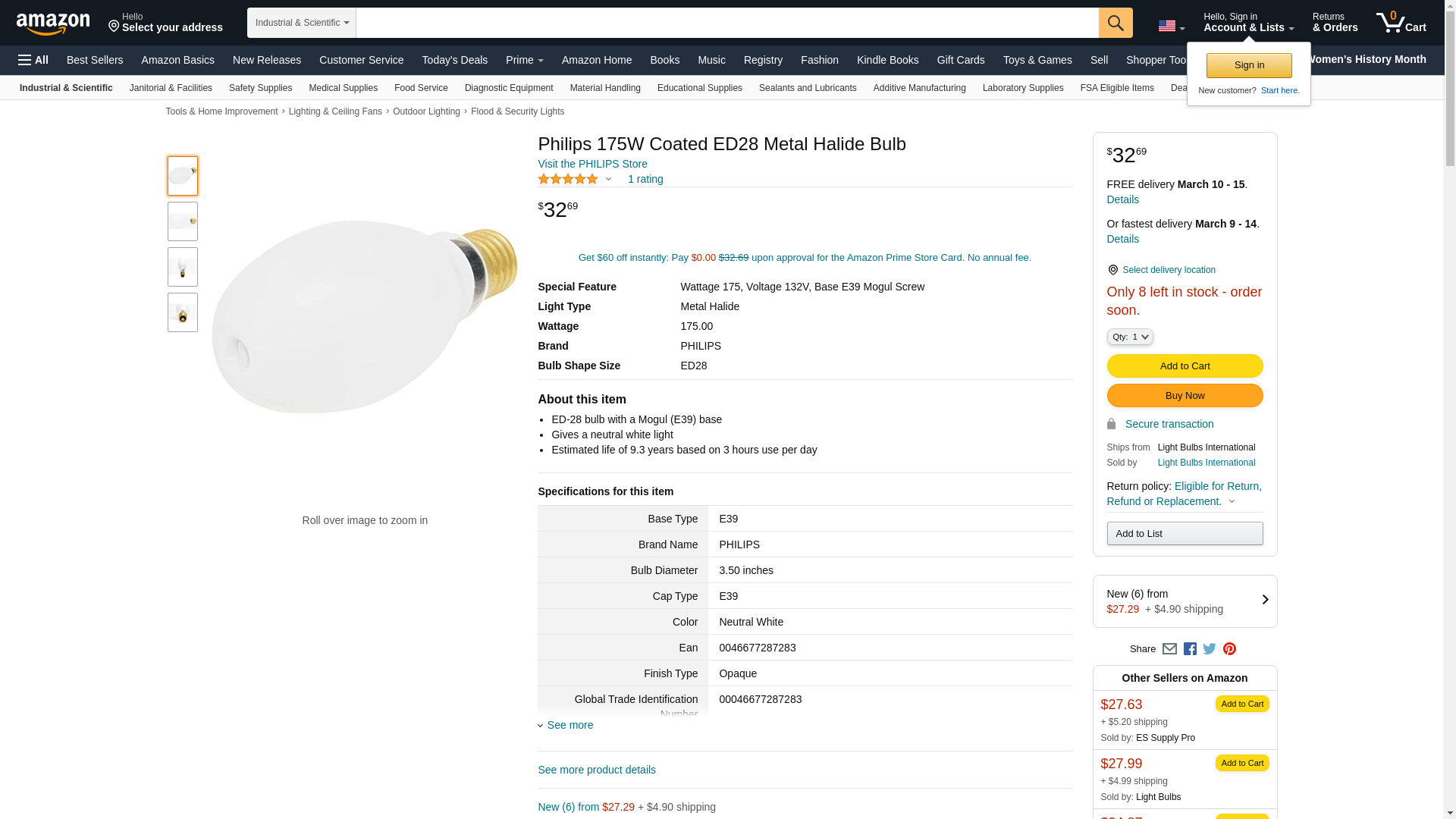Open the All hamburger menu

33,60
